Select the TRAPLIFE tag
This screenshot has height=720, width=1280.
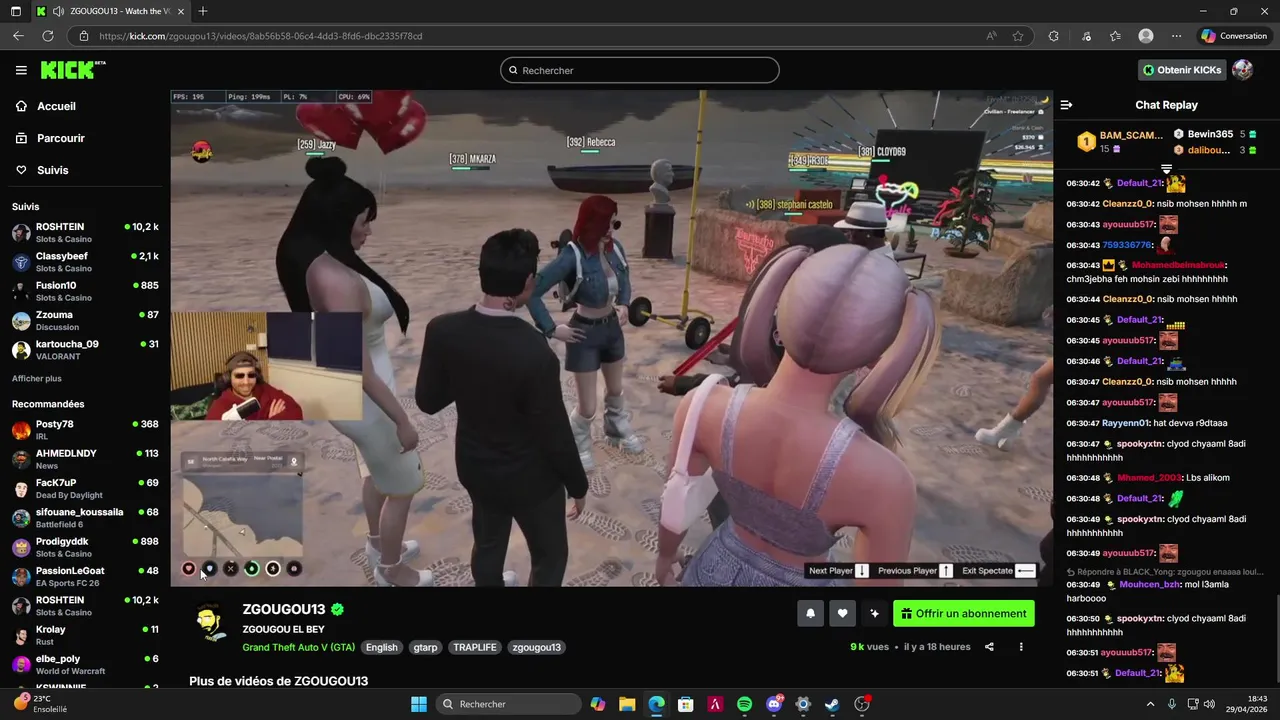[x=475, y=647]
